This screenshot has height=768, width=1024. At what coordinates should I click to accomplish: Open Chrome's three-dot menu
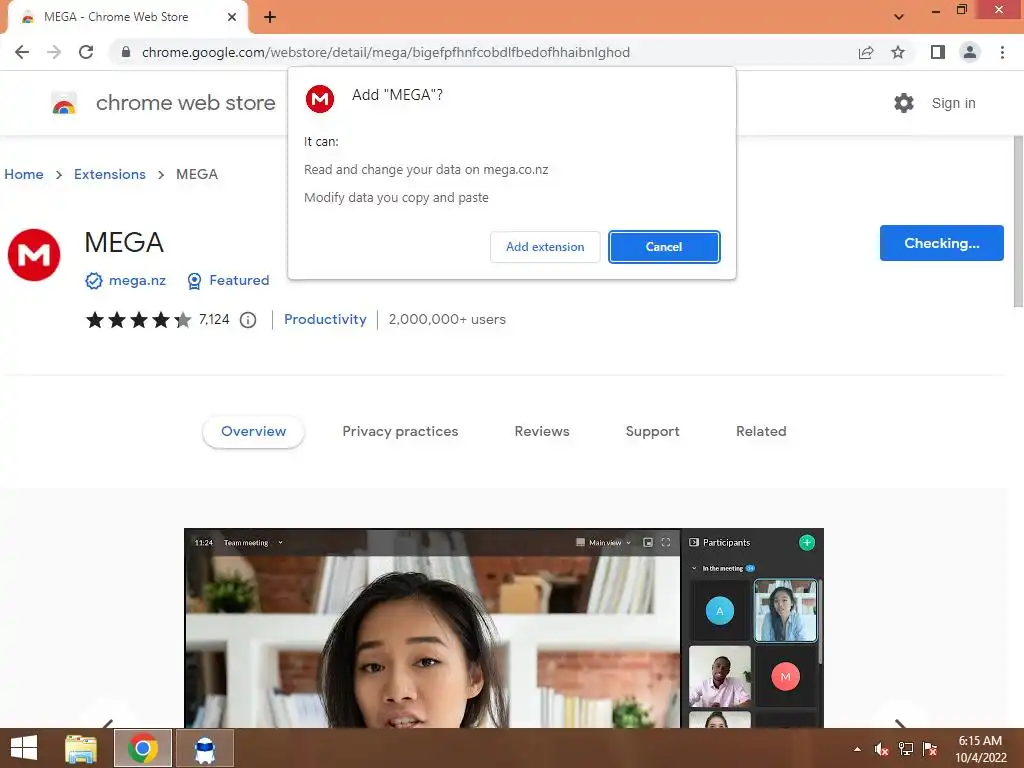[1002, 52]
